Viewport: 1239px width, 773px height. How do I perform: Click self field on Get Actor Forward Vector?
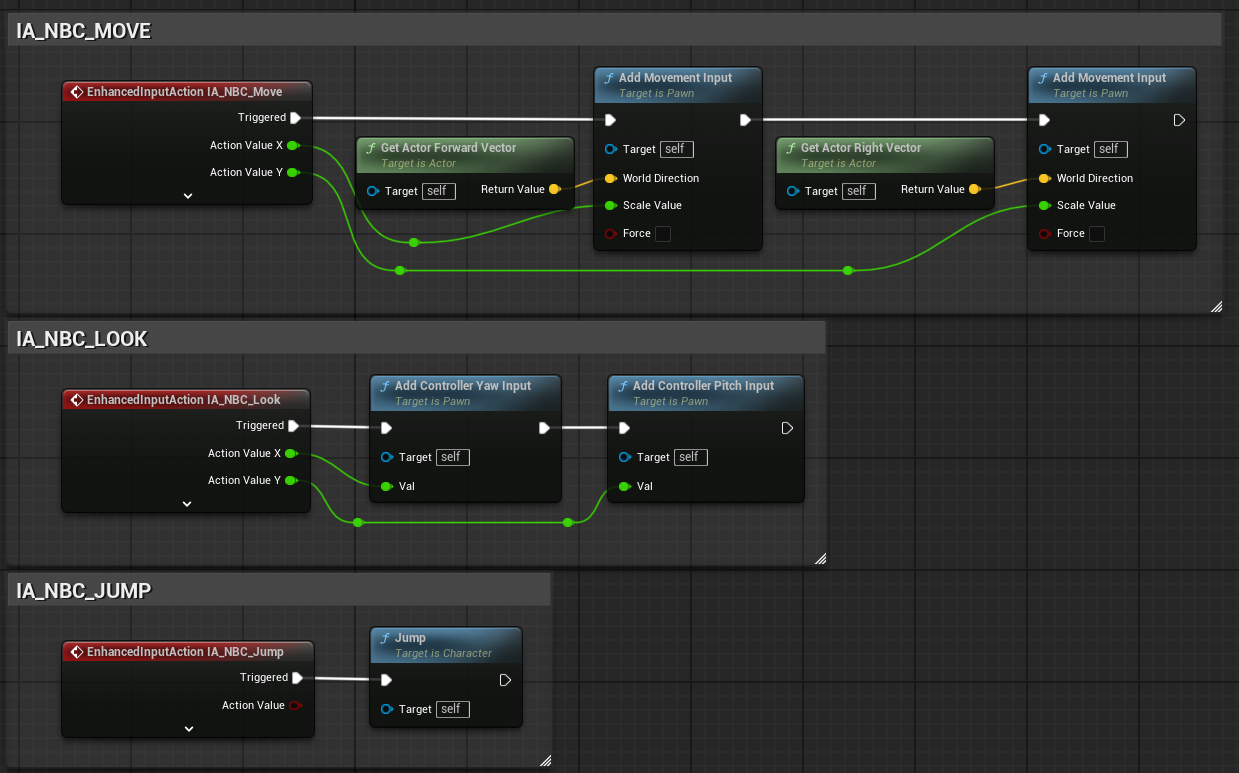click(439, 191)
